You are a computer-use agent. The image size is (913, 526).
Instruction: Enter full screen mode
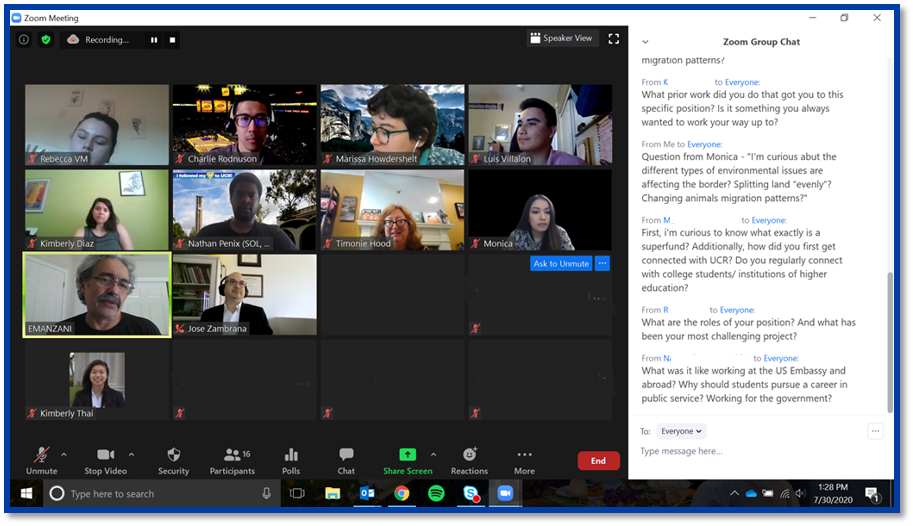click(614, 39)
